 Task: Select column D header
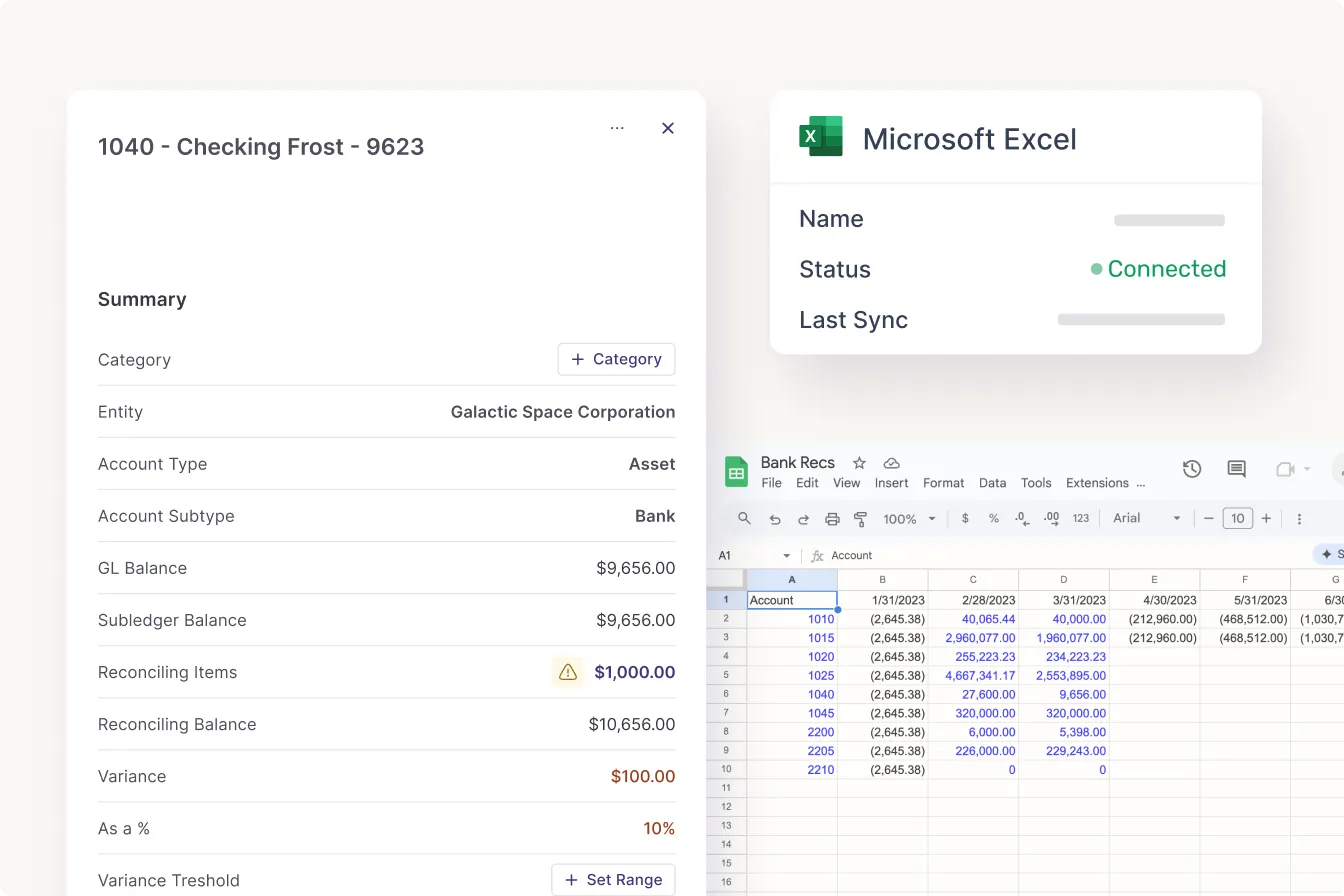1064,580
